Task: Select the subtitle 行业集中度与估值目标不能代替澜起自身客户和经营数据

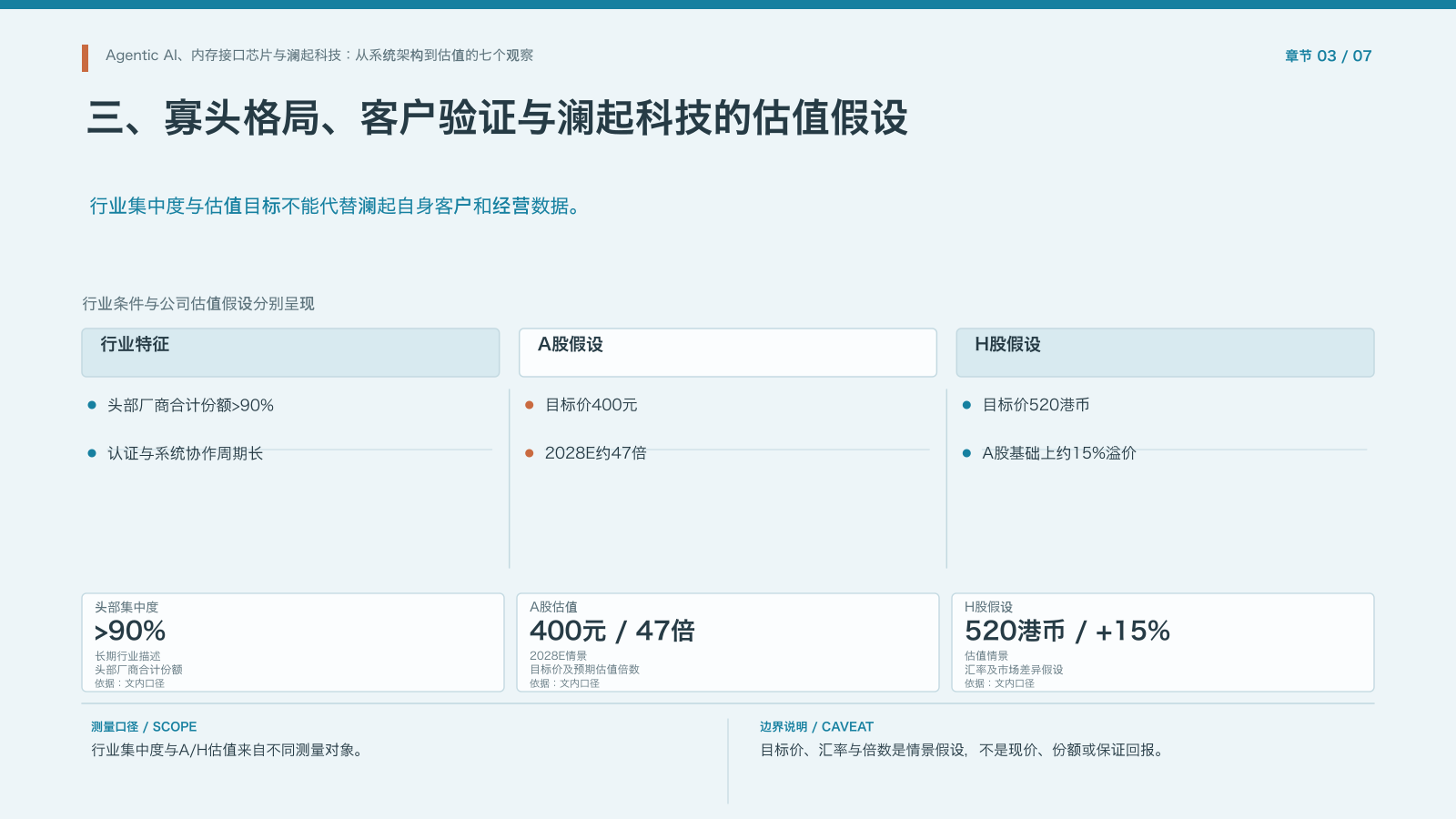Action: click(x=335, y=207)
